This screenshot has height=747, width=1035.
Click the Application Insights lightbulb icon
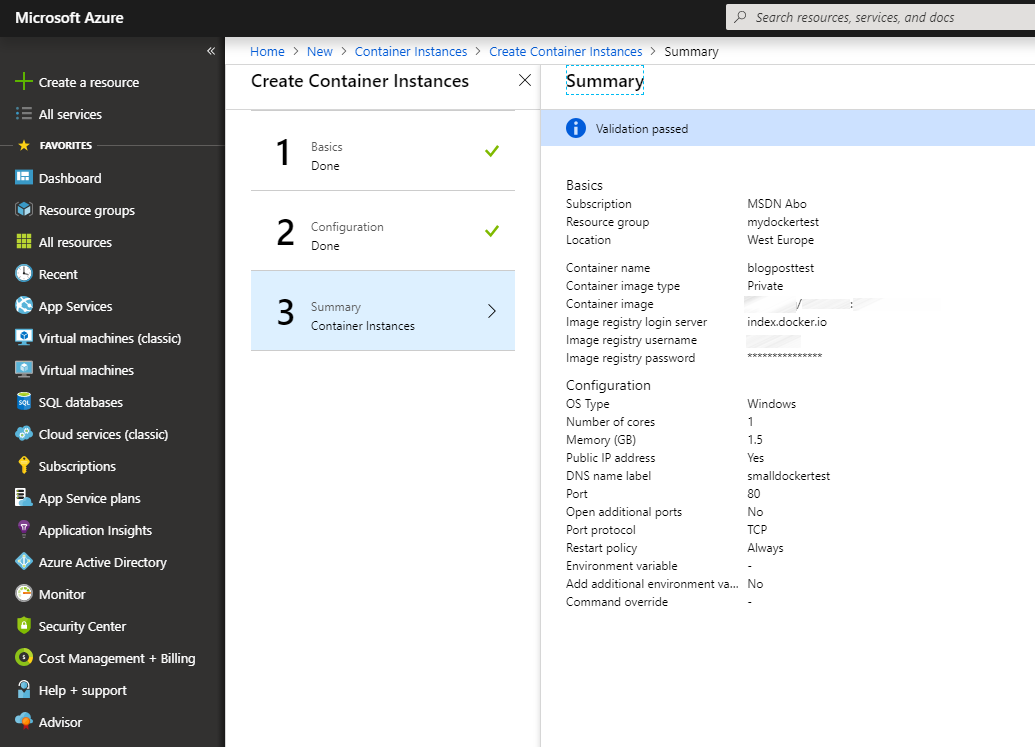[x=24, y=529]
